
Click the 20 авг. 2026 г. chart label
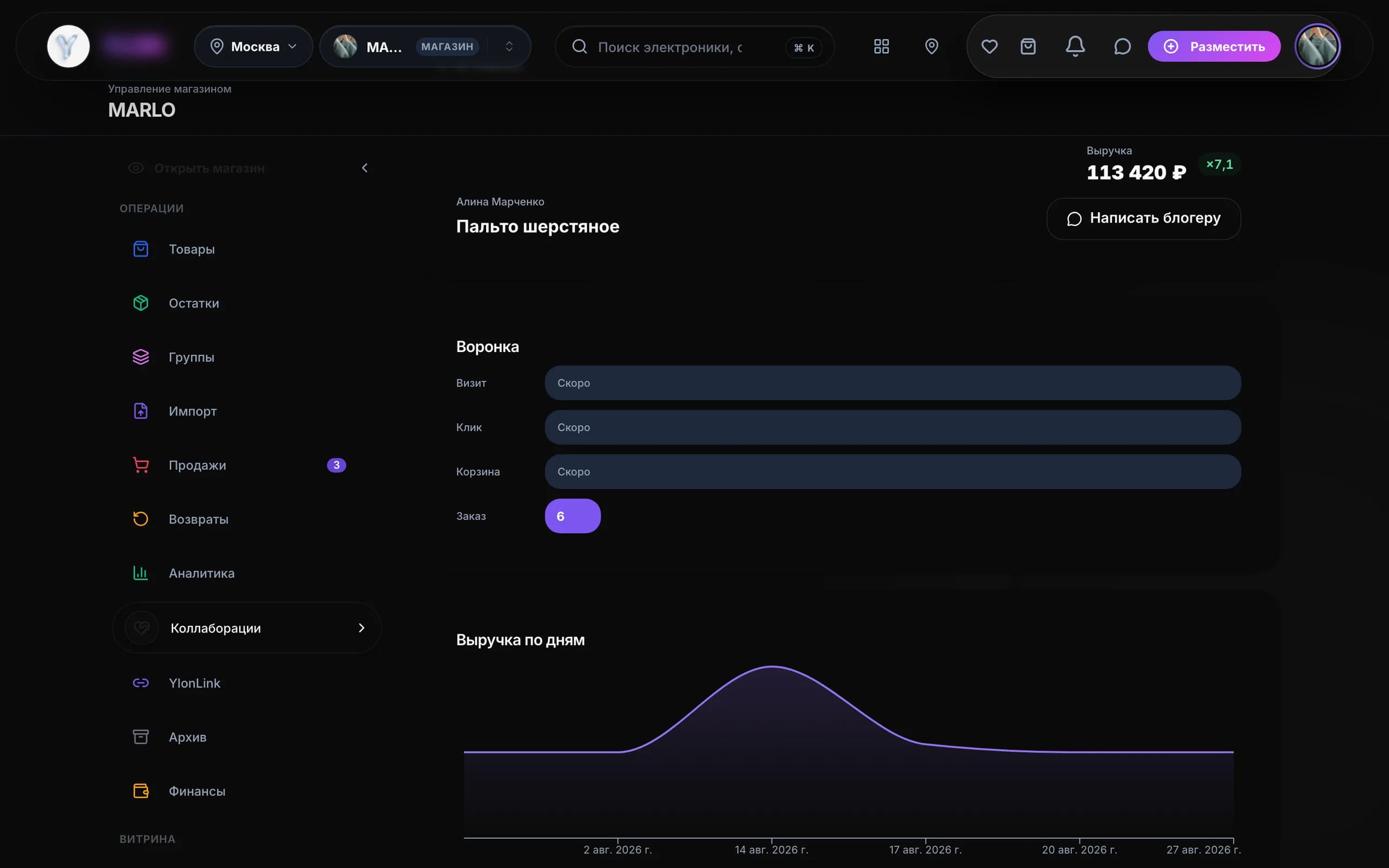click(1079, 850)
